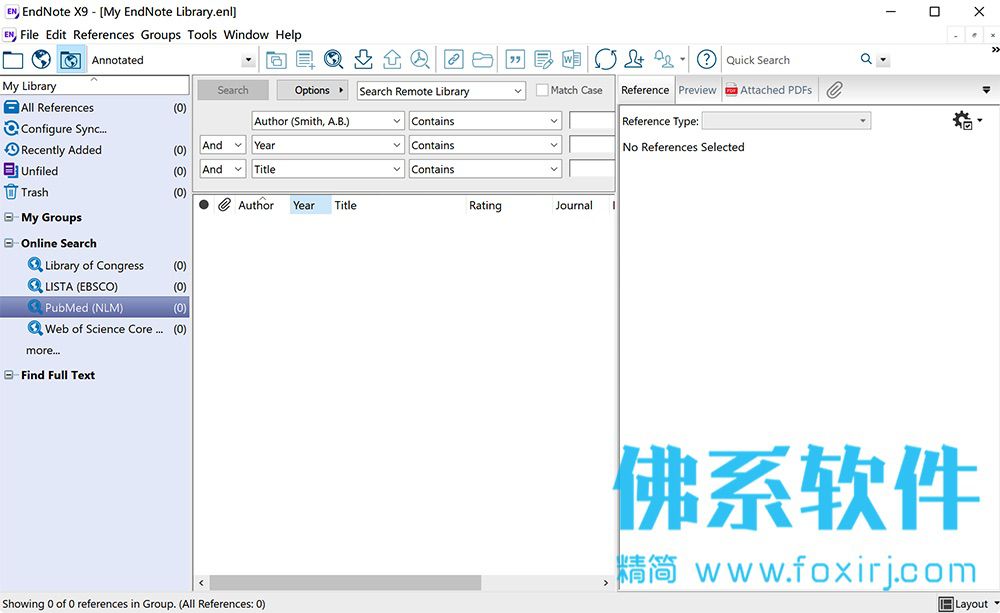This screenshot has width=1000, height=613.
Task: Collapse the My Groups section
Action: (9, 217)
